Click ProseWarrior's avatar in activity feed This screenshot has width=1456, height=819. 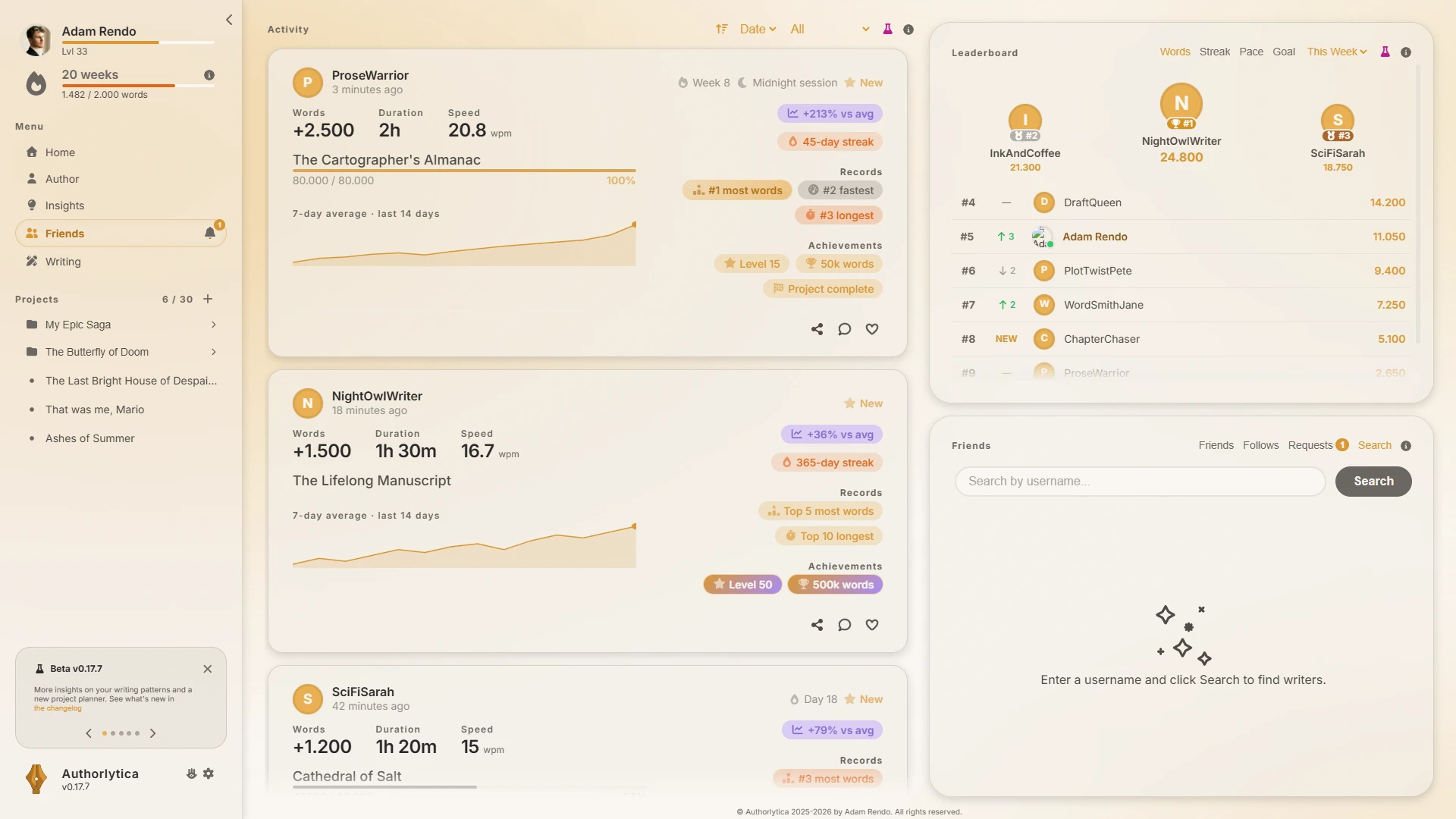[x=307, y=83]
